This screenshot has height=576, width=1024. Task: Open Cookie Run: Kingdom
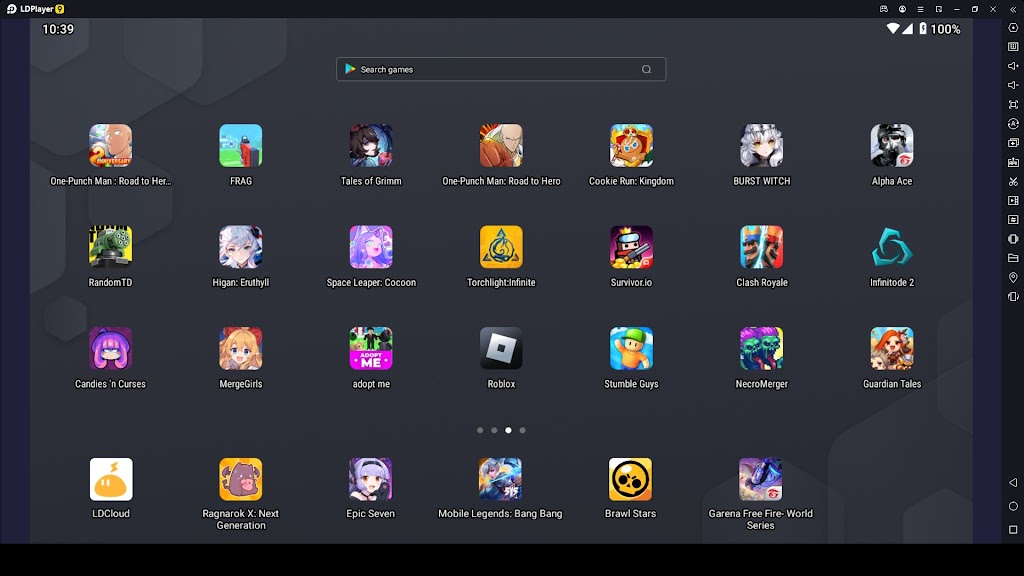tap(632, 146)
